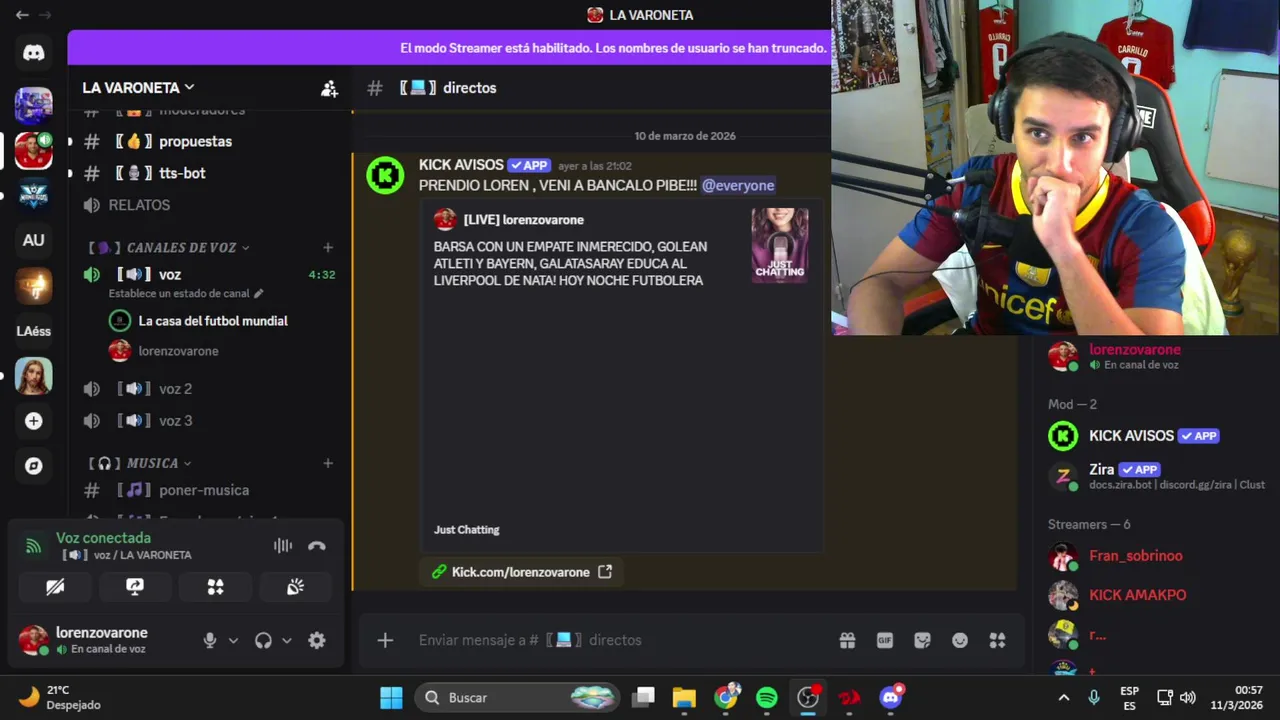Collapse CANALES DE VOZ category

(169, 247)
